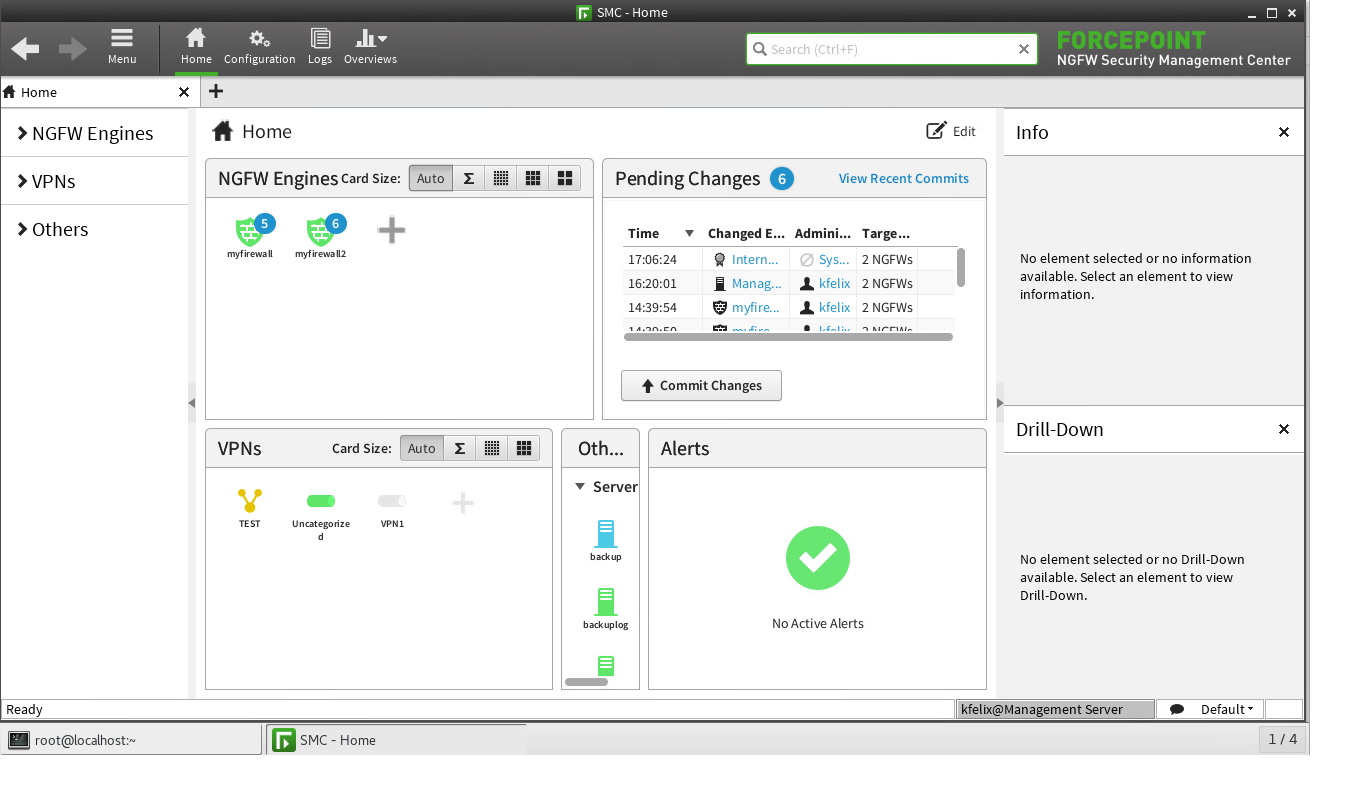Set NGFW Engines card size to Auto
1357x808 pixels.
point(430,177)
